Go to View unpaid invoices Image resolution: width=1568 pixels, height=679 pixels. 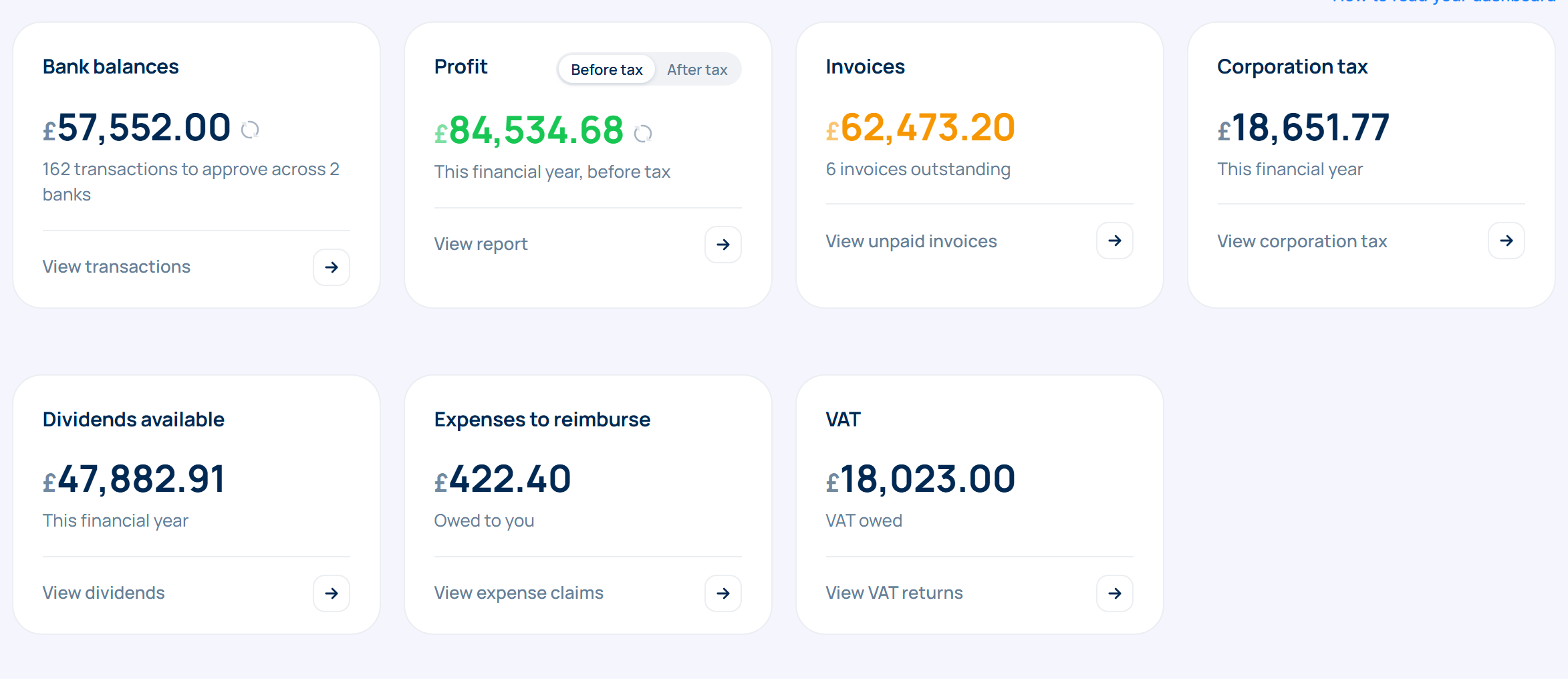[x=912, y=241]
